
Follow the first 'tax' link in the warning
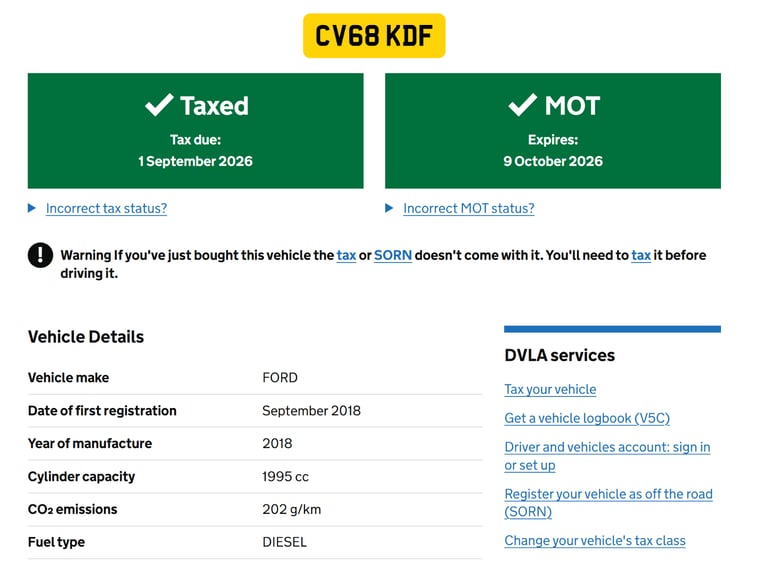pos(346,255)
